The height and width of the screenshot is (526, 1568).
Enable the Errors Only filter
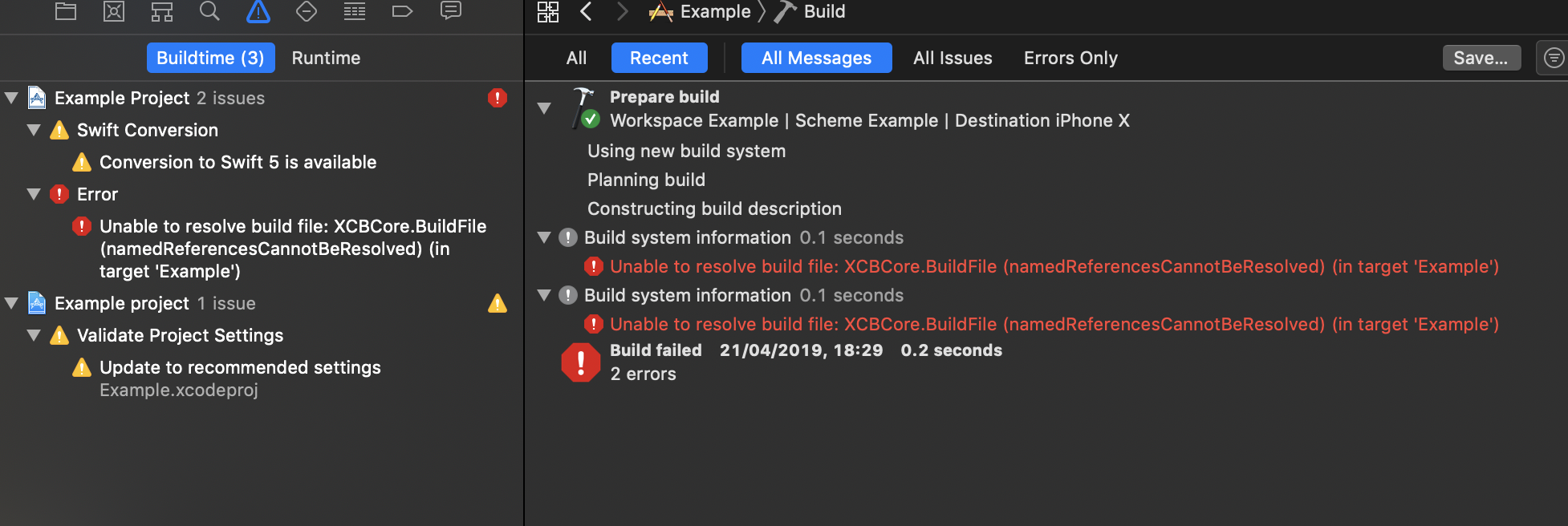1070,57
